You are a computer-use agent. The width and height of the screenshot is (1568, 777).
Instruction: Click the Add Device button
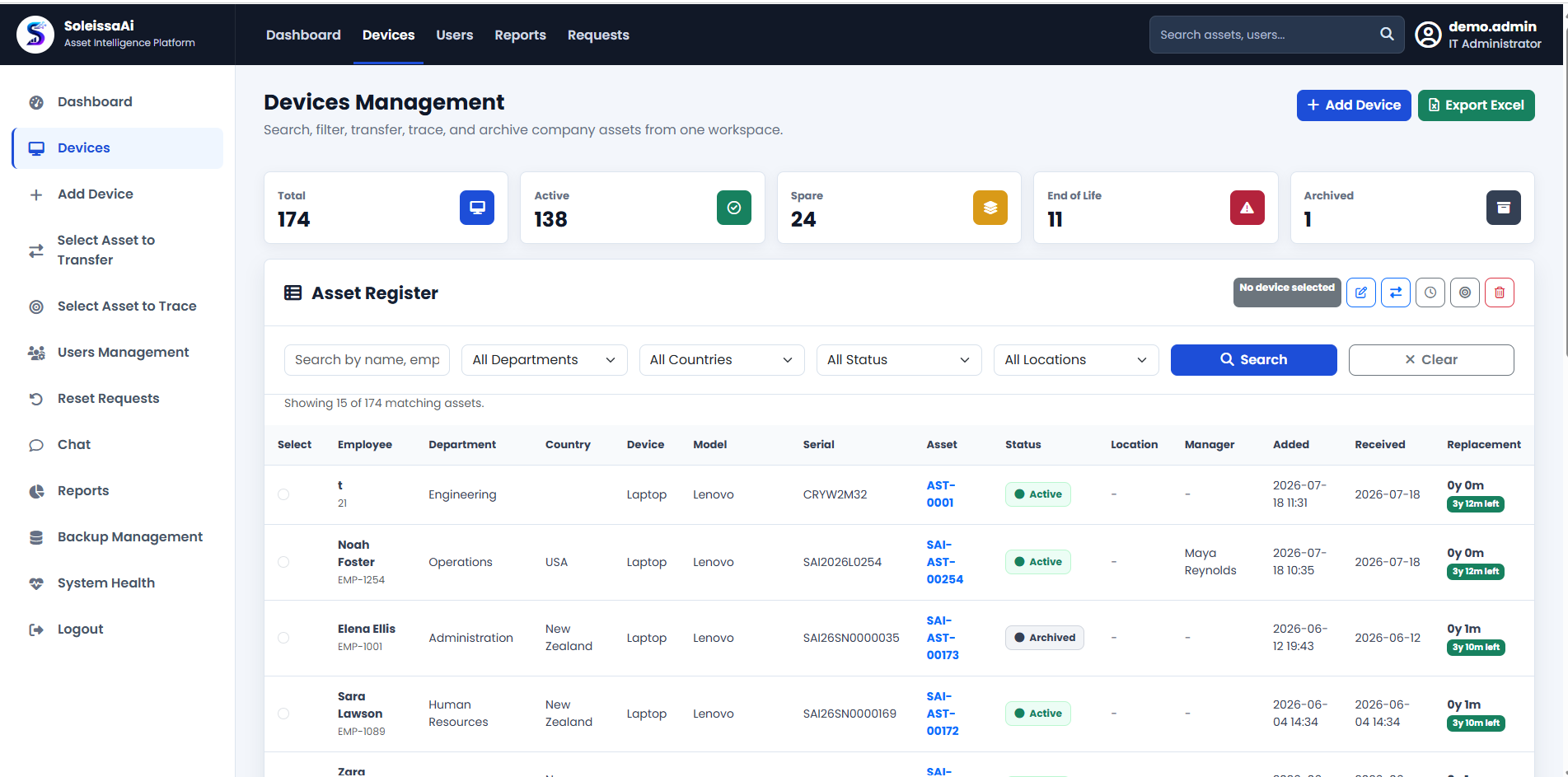tap(1354, 105)
